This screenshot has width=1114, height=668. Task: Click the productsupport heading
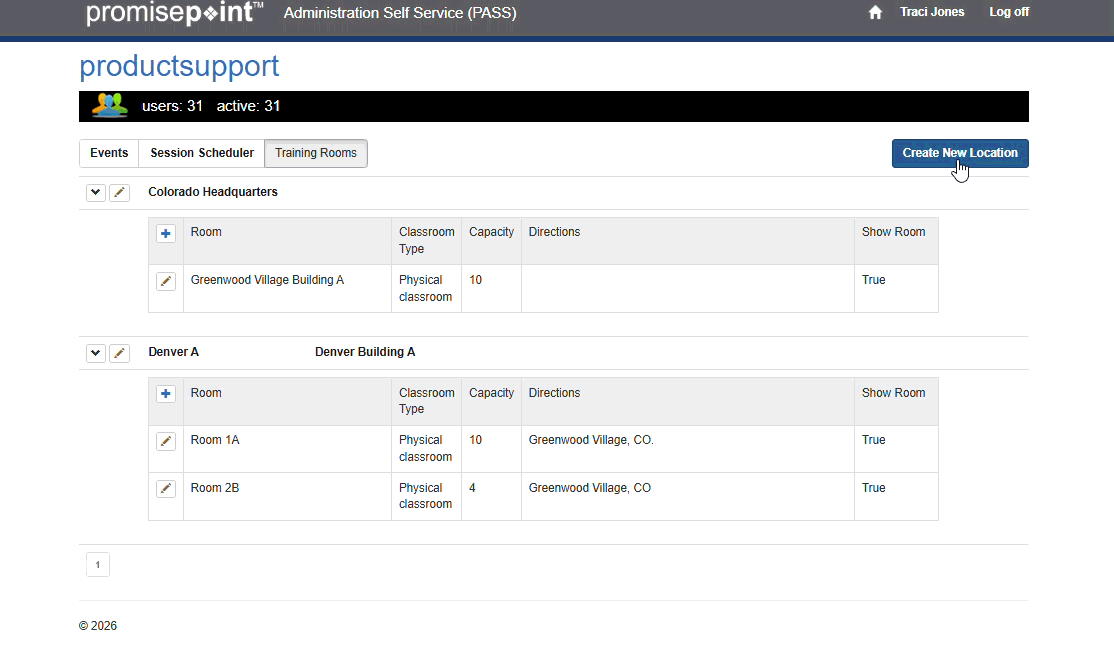pyautogui.click(x=179, y=66)
